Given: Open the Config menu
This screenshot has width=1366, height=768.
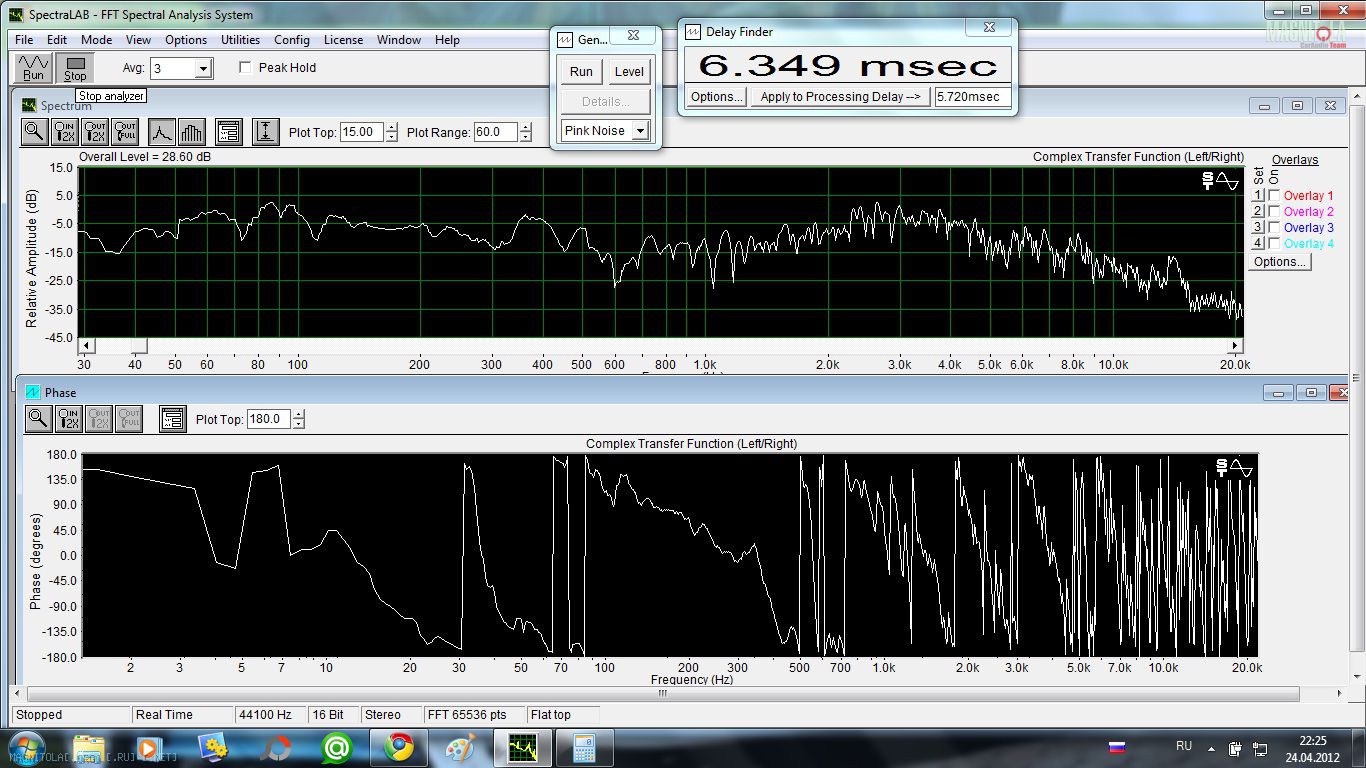Looking at the screenshot, I should (x=292, y=40).
